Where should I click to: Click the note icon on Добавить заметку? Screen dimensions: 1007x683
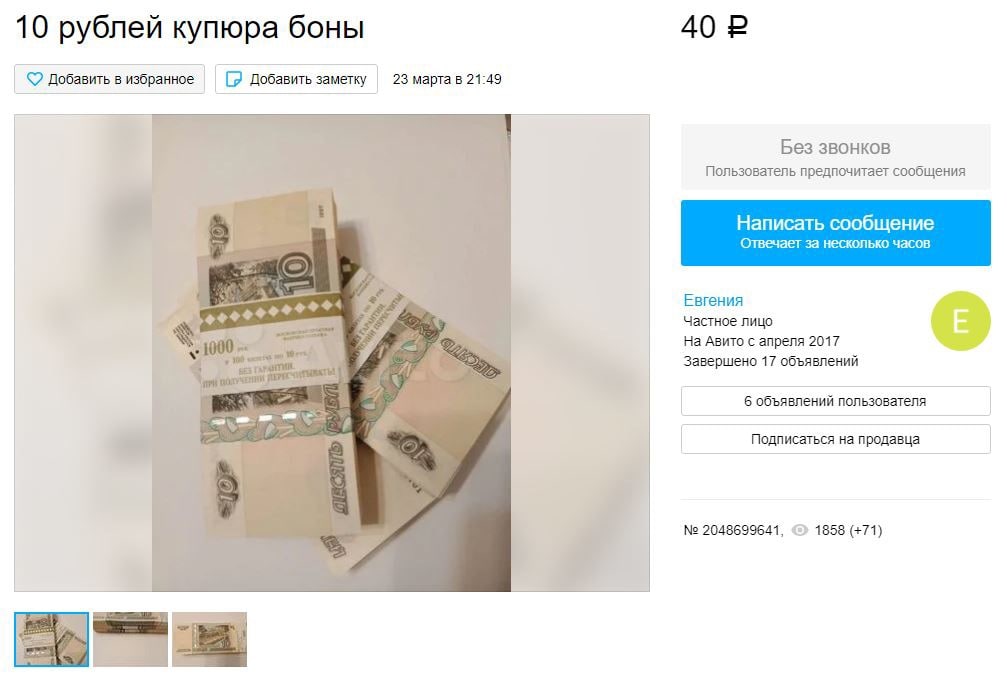[x=234, y=79]
